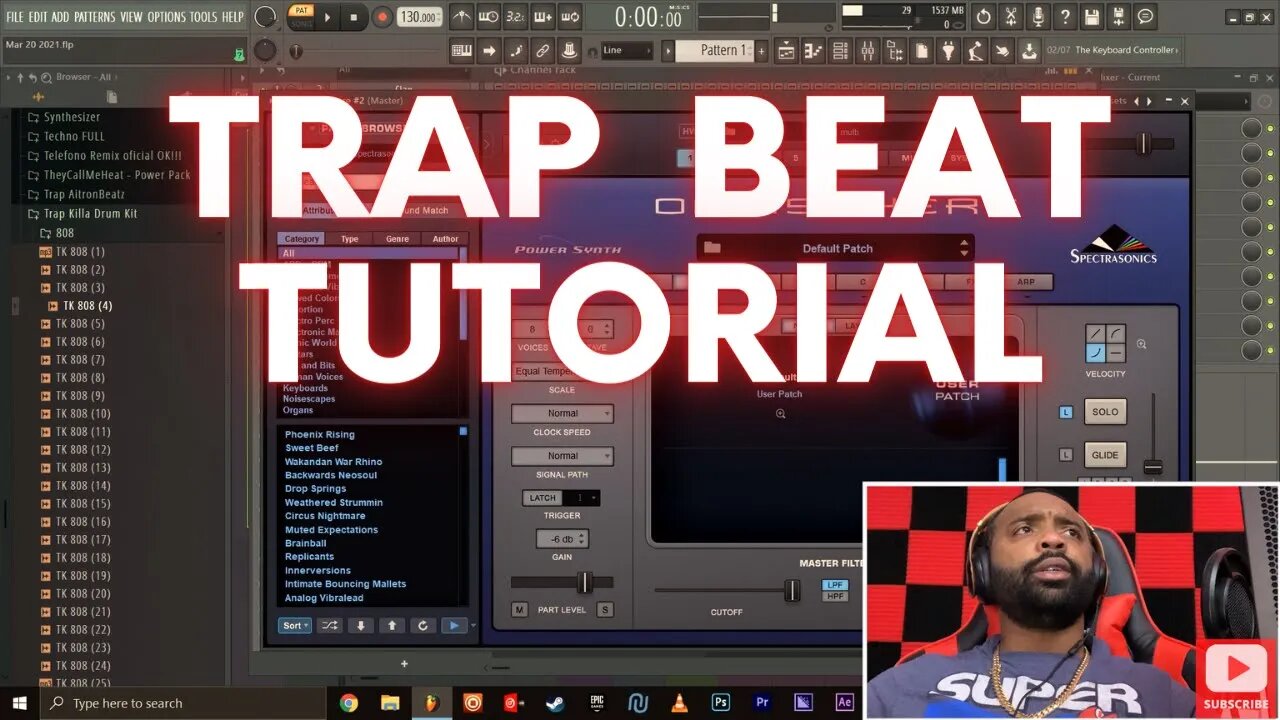Screen dimensions: 1280x720
Task: Open the OPTIONS menu
Action: 167,17
